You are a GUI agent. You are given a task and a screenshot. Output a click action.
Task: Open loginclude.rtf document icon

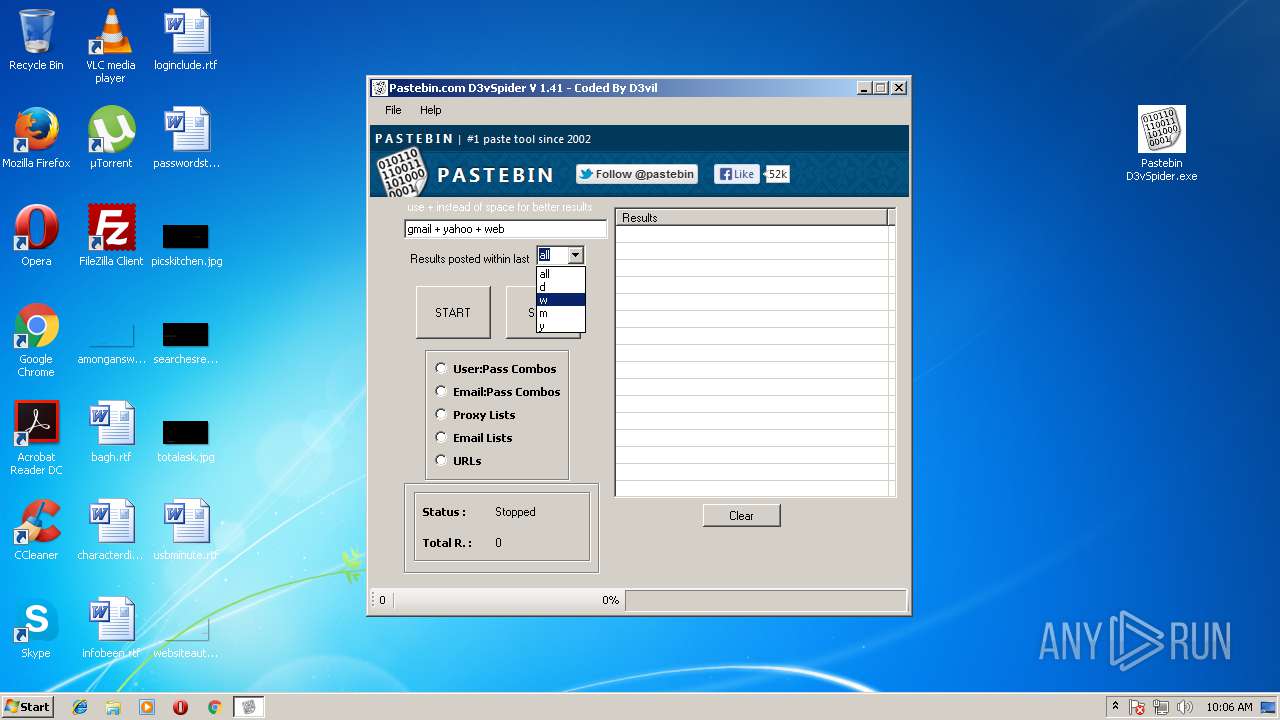[x=186, y=40]
